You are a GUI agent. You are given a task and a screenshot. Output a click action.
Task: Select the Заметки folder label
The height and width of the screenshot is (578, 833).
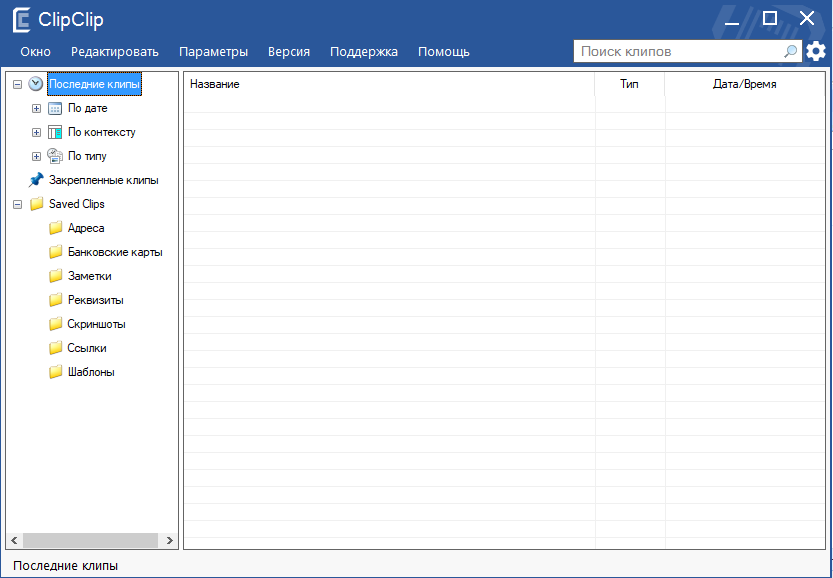[x=90, y=276]
